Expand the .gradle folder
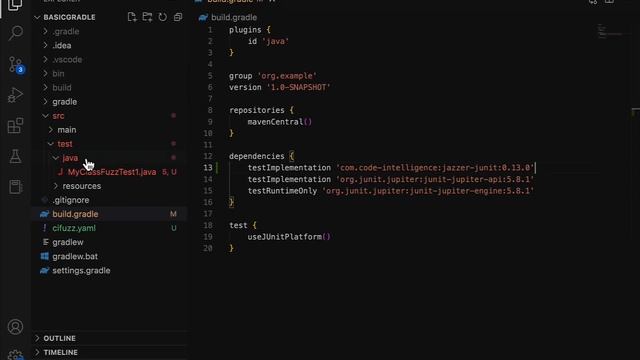This screenshot has width=640, height=360. [66, 31]
